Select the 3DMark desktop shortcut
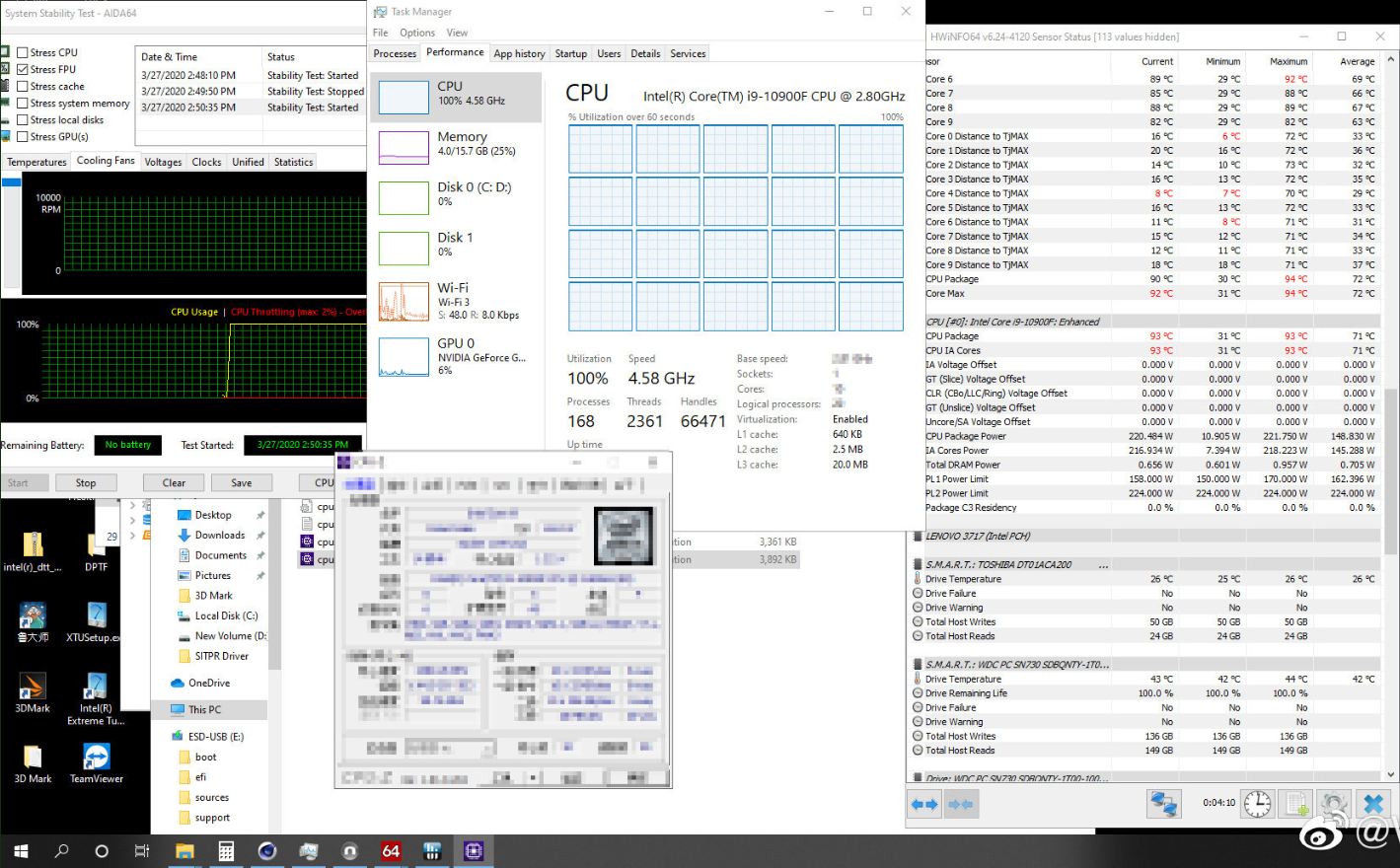 33,692
